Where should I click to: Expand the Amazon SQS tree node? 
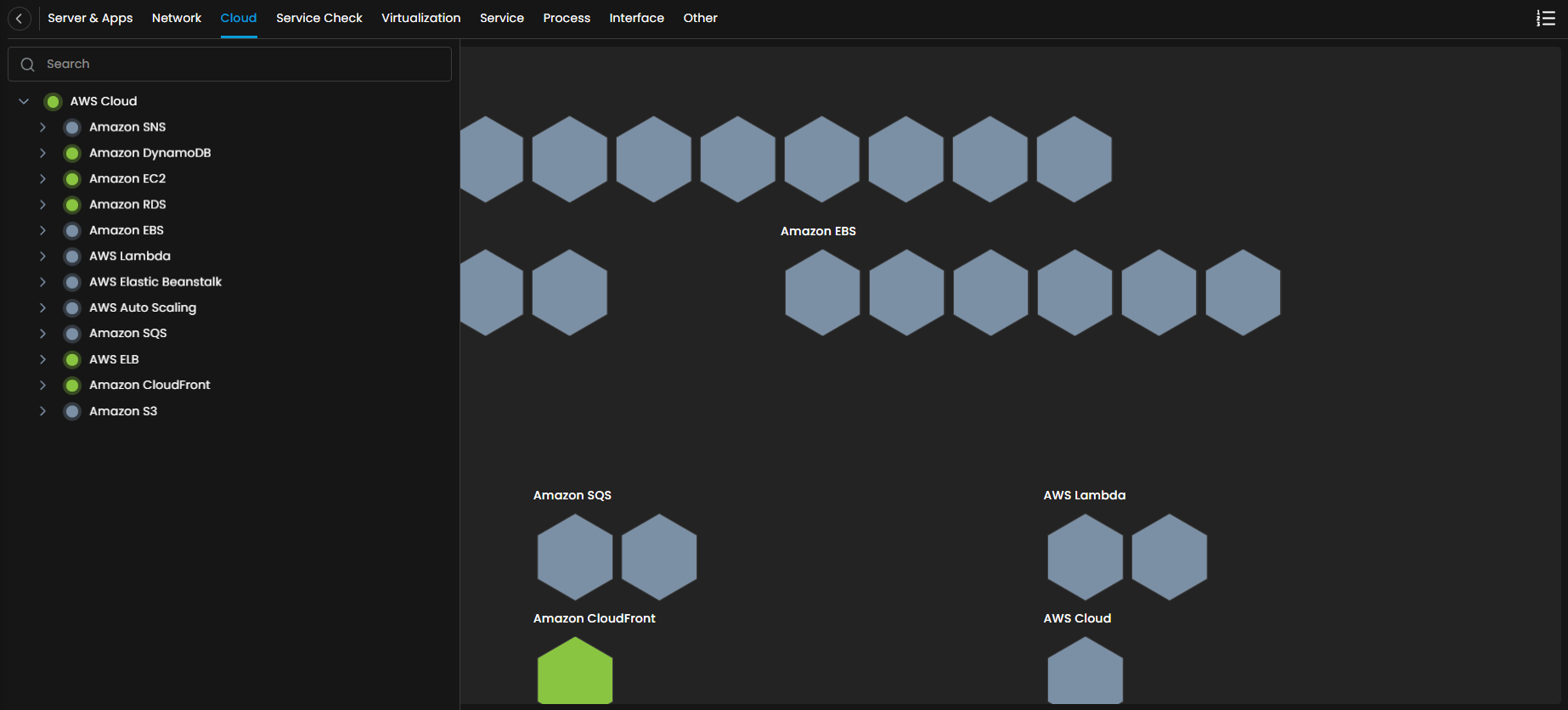pos(42,334)
